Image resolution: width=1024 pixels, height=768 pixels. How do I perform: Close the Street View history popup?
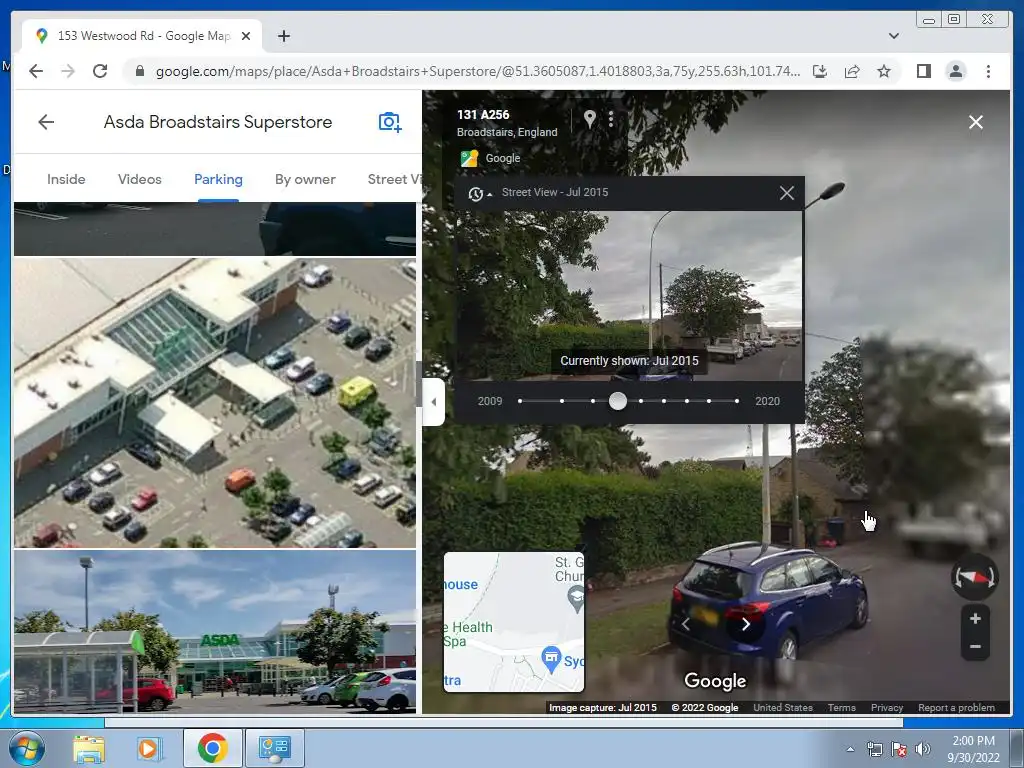coord(786,193)
